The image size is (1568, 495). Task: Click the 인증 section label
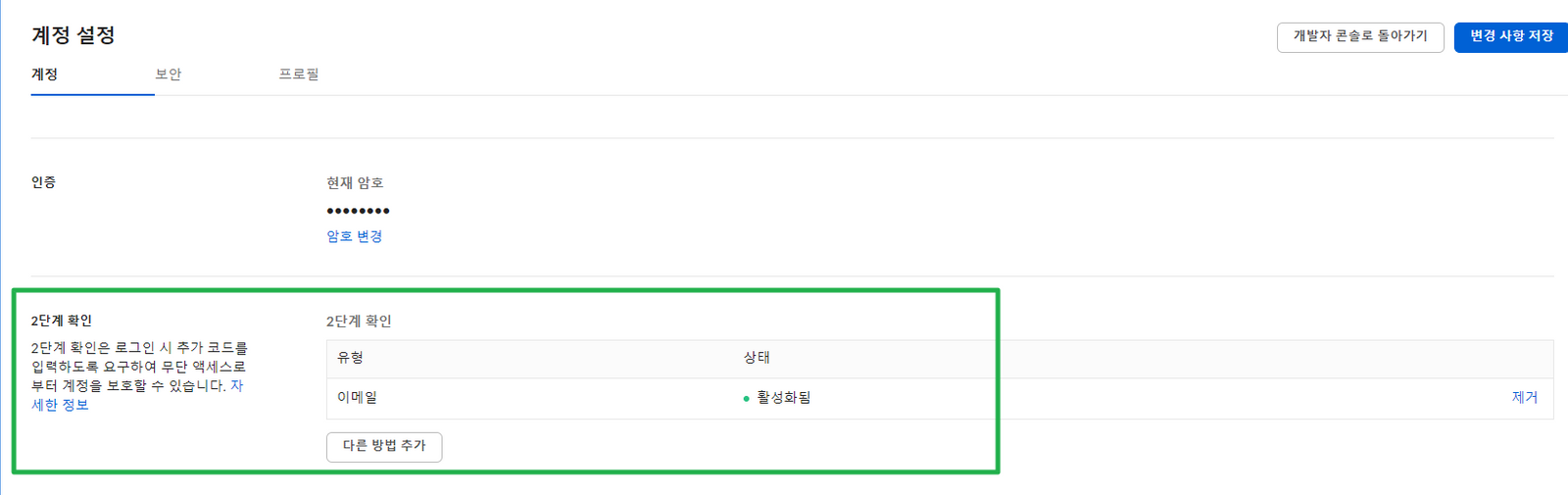[x=43, y=182]
